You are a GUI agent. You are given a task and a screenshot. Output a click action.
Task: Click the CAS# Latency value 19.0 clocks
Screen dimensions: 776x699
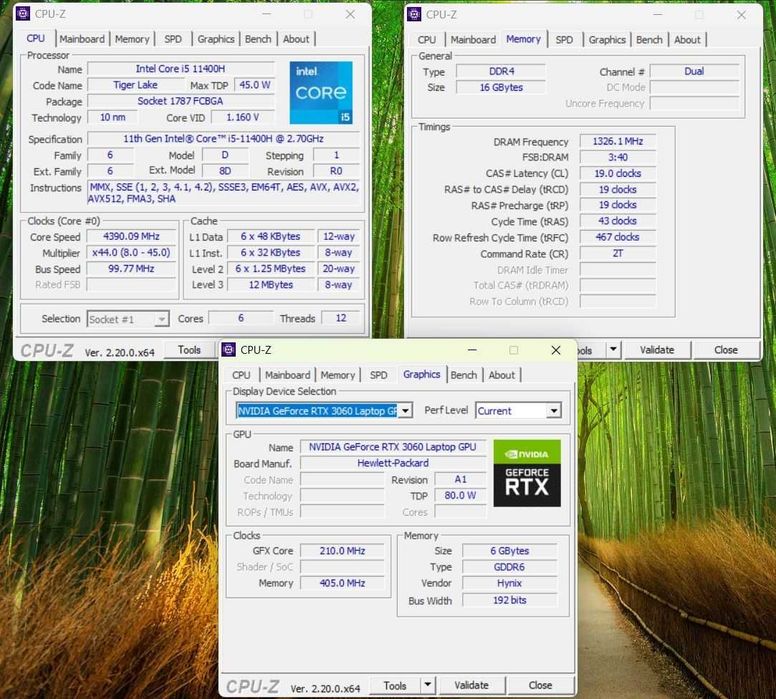coord(618,173)
